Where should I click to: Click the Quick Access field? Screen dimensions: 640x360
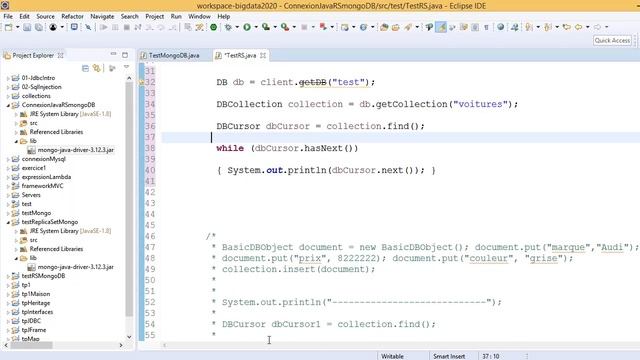tap(612, 40)
